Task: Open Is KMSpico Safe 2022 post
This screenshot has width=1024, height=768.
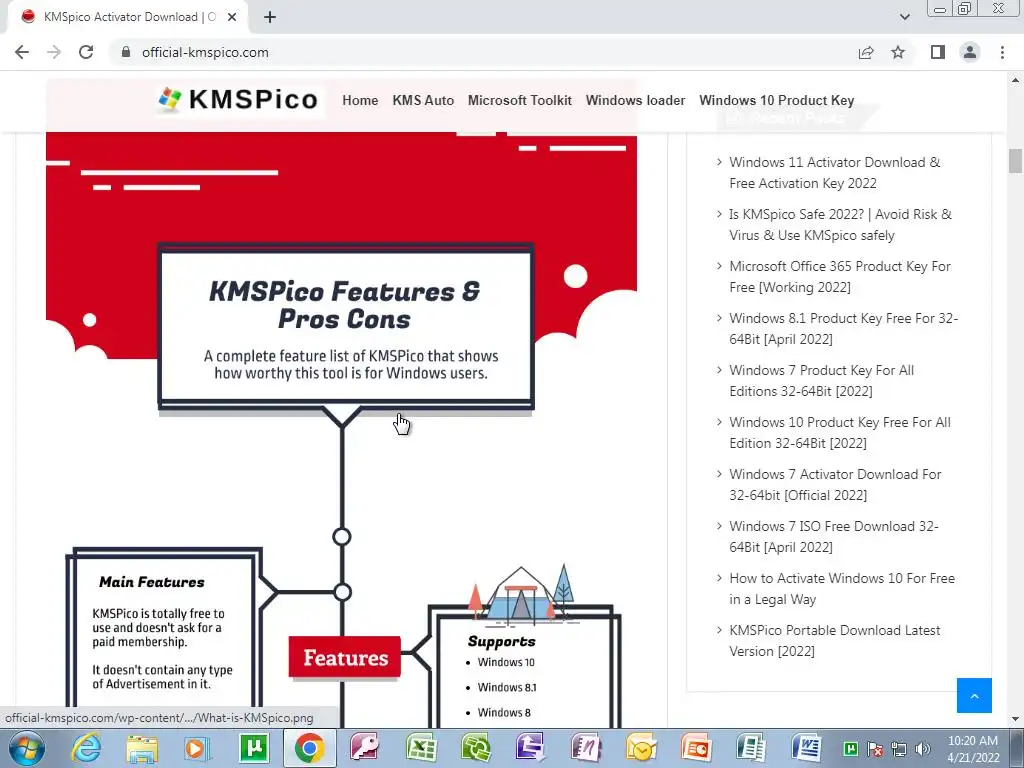Action: click(x=840, y=225)
